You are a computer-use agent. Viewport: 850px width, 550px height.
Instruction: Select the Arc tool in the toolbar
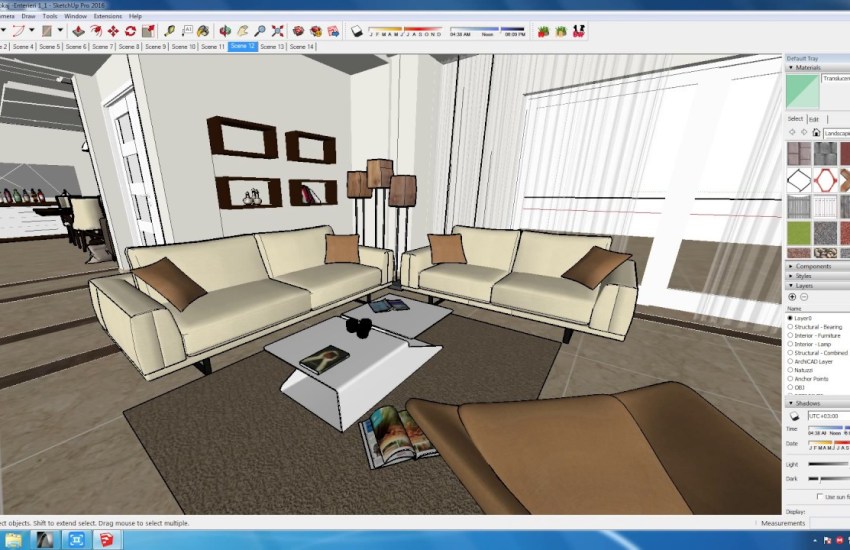(x=18, y=31)
